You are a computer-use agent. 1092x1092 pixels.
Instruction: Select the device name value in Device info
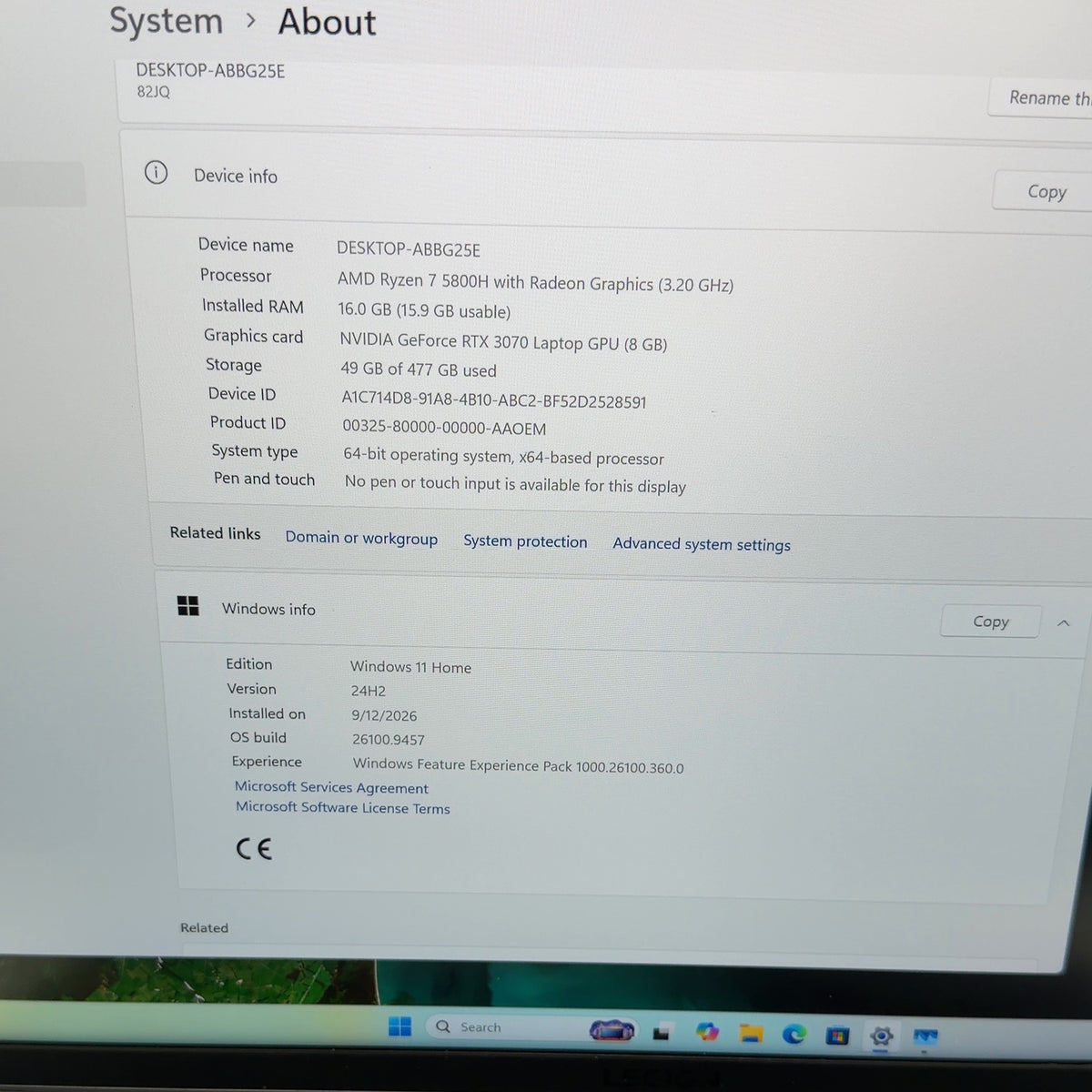[x=409, y=249]
